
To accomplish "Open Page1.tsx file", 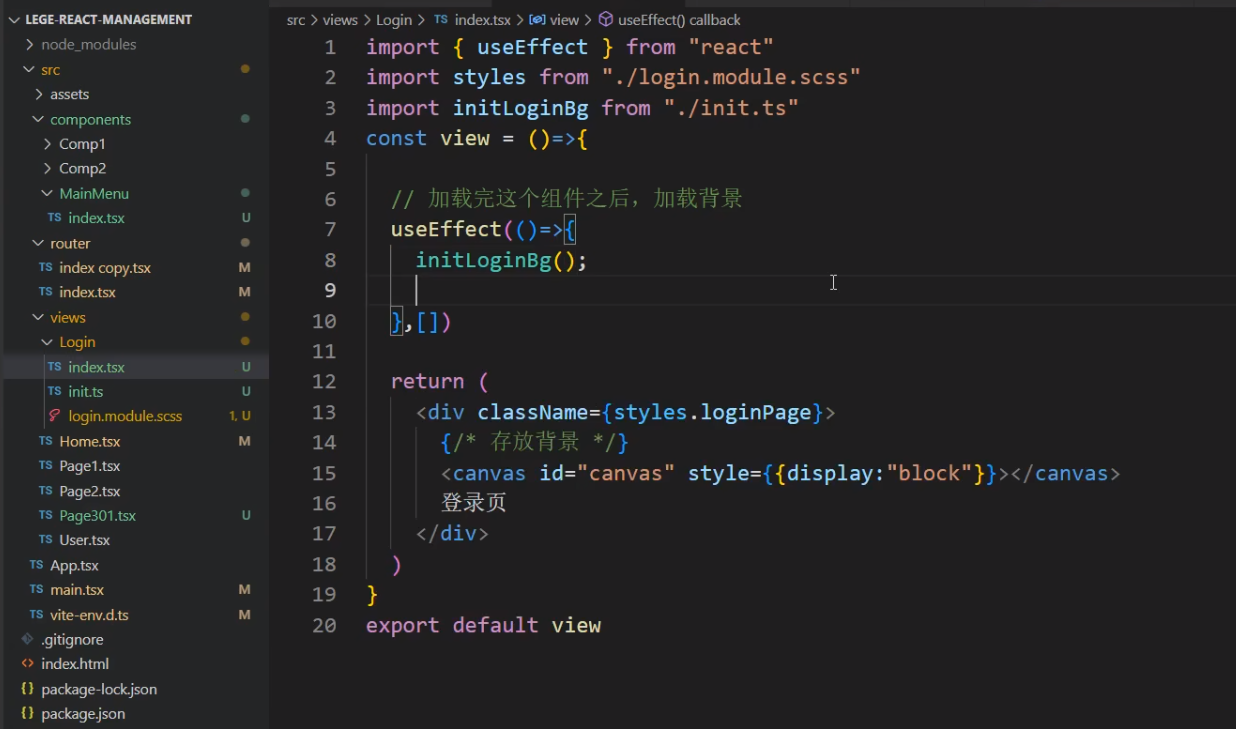I will (x=89, y=466).
